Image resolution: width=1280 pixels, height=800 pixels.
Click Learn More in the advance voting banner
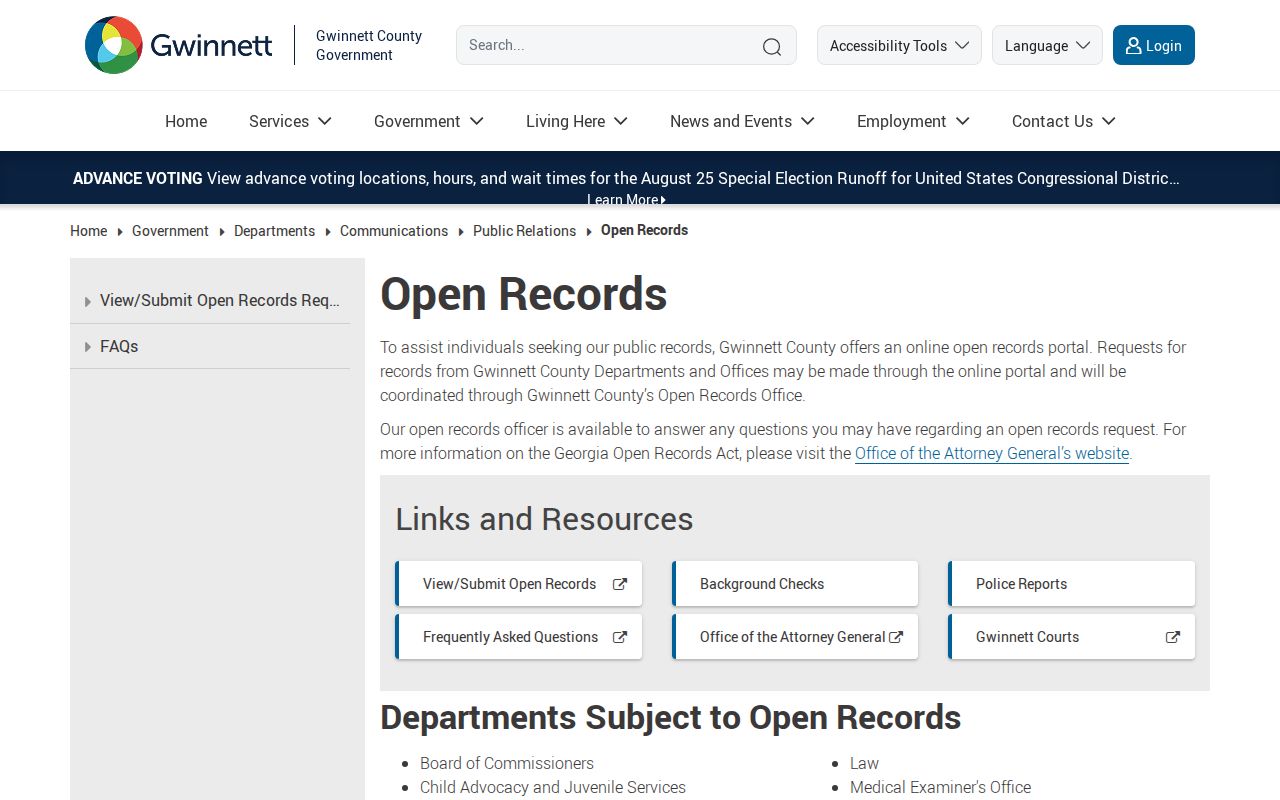[626, 199]
